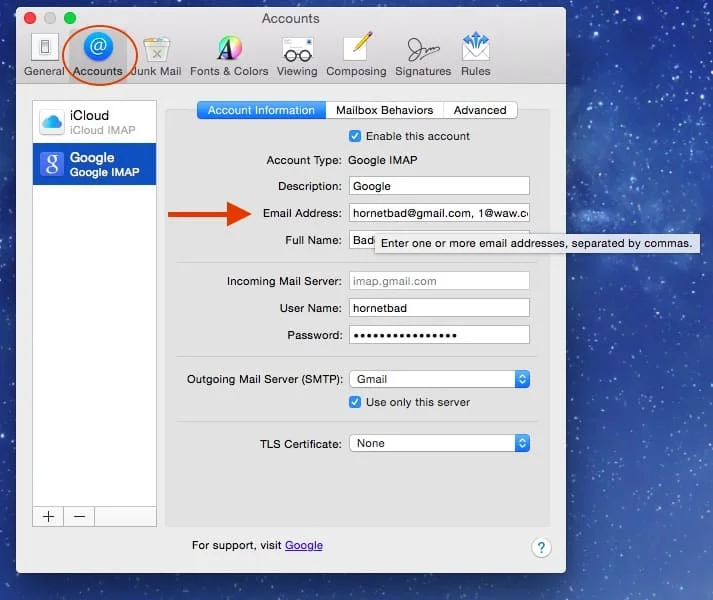This screenshot has height=600, width=713.
Task: Toggle the Enable this account checkbox
Action: click(355, 136)
